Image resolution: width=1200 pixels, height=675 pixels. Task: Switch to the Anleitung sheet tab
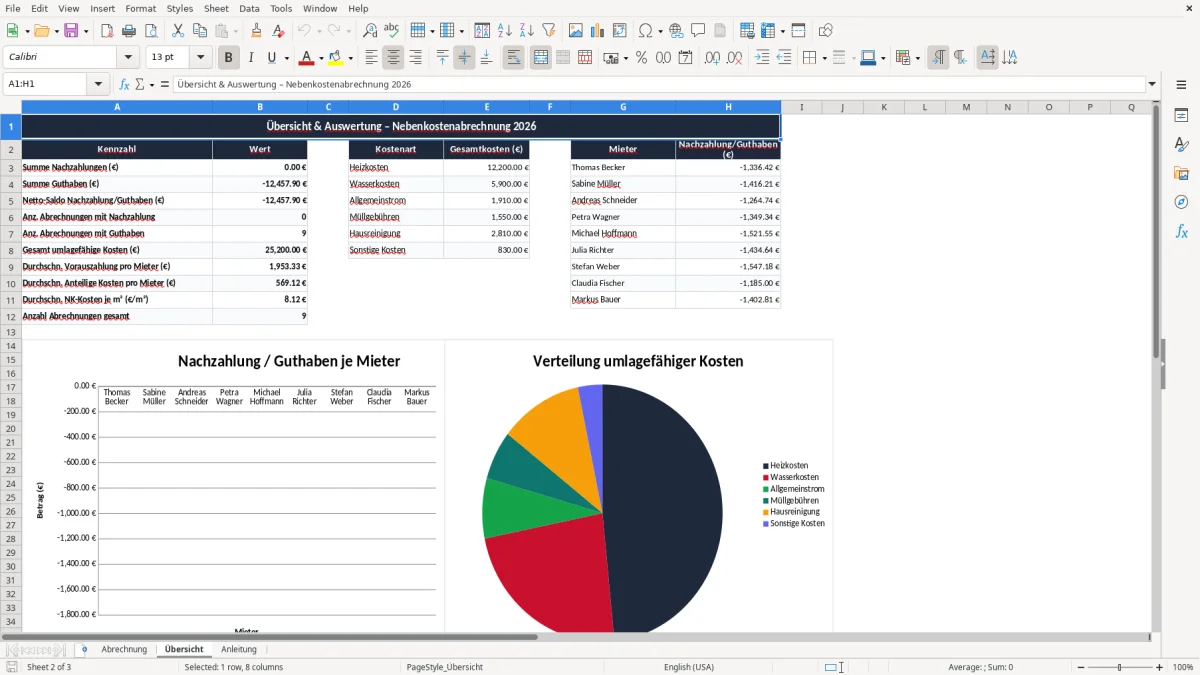click(239, 649)
